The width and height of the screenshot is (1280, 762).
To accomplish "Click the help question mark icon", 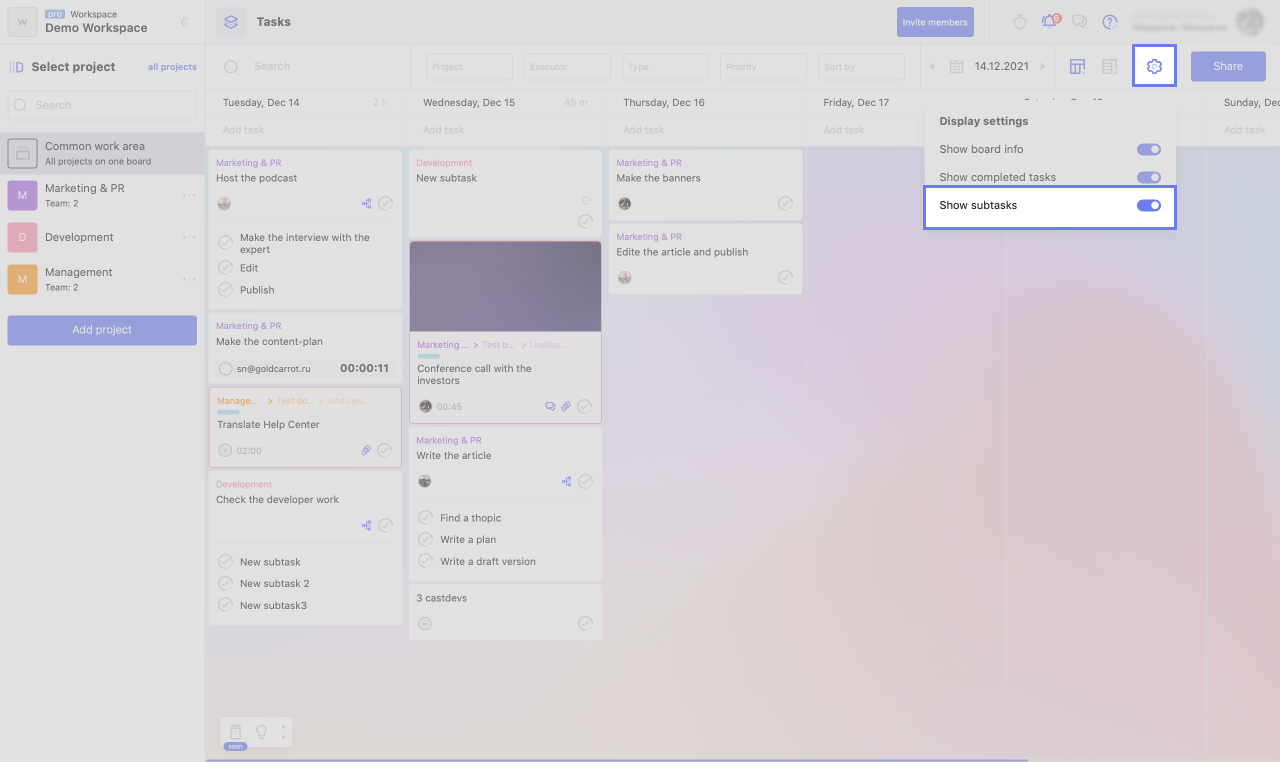I will point(1109,22).
